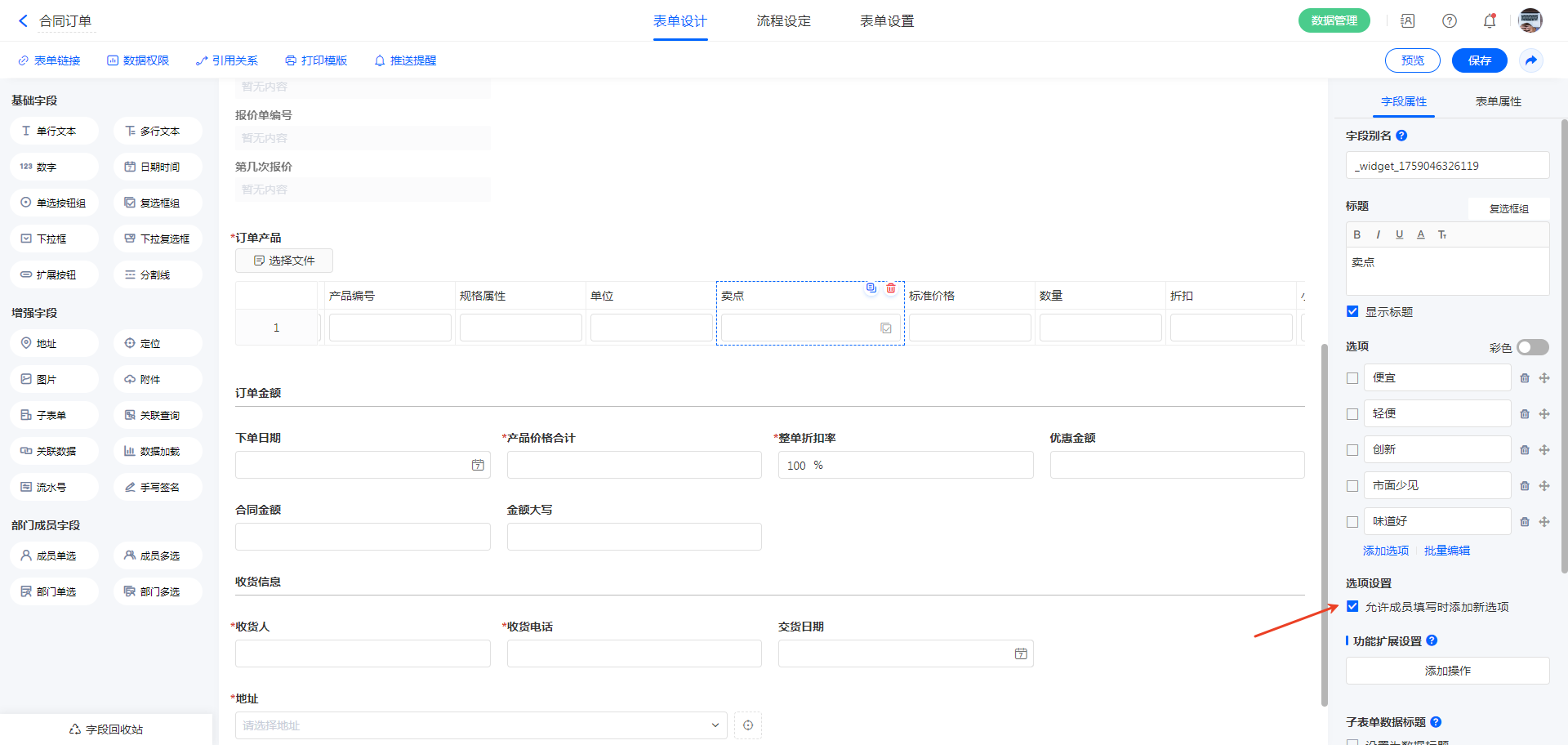1568x745 pixels.
Task: Uncheck the 显示标题 checkbox
Action: (1352, 311)
